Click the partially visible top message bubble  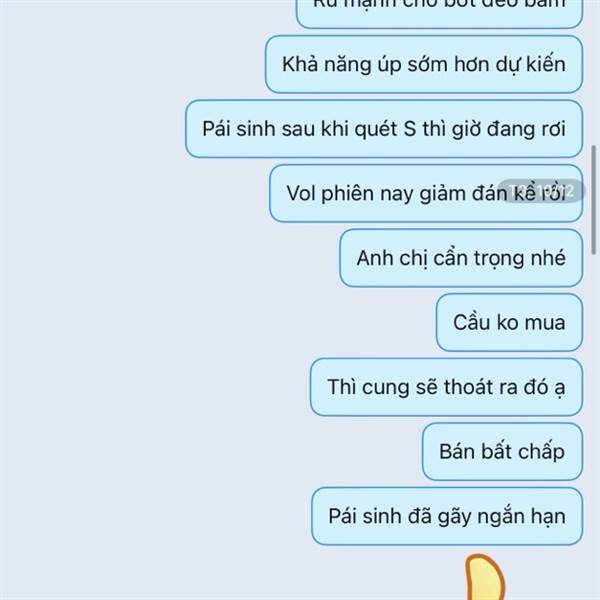click(439, 13)
